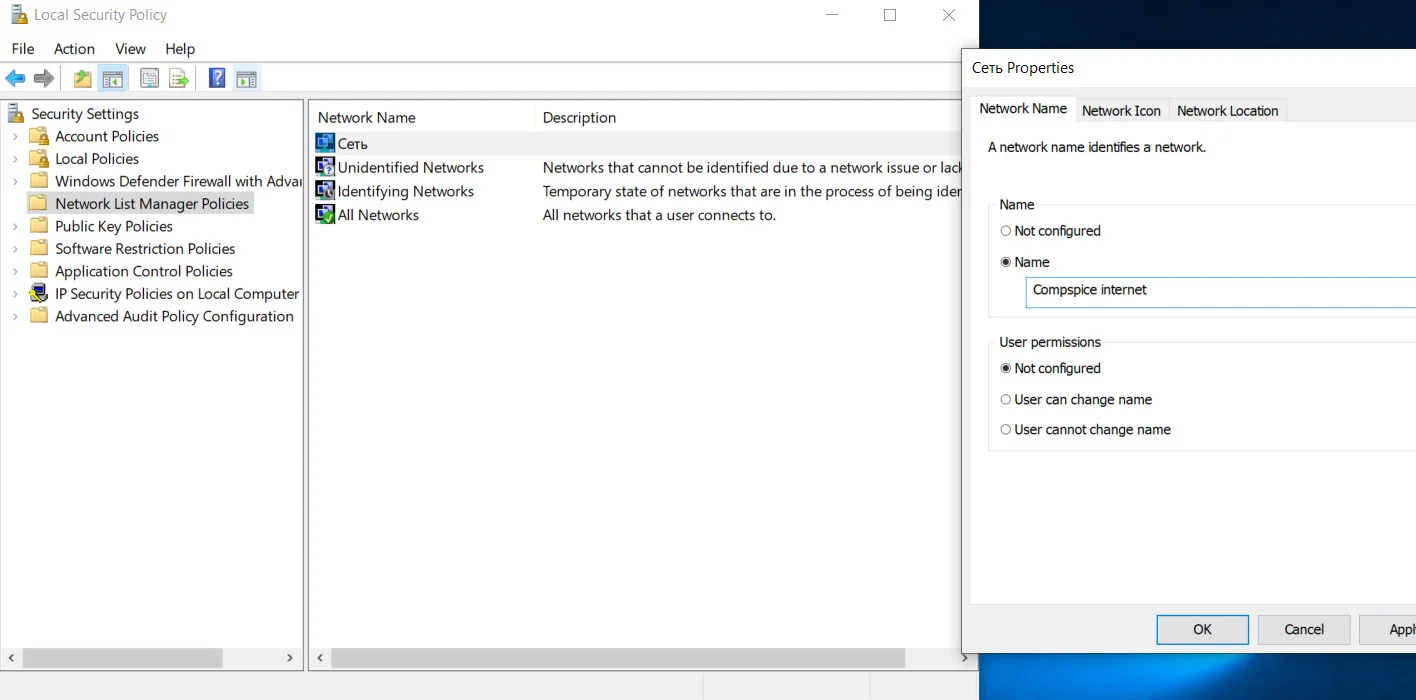Click the Public Key Policies folder icon
This screenshot has height=700, width=1416.
coord(39,226)
